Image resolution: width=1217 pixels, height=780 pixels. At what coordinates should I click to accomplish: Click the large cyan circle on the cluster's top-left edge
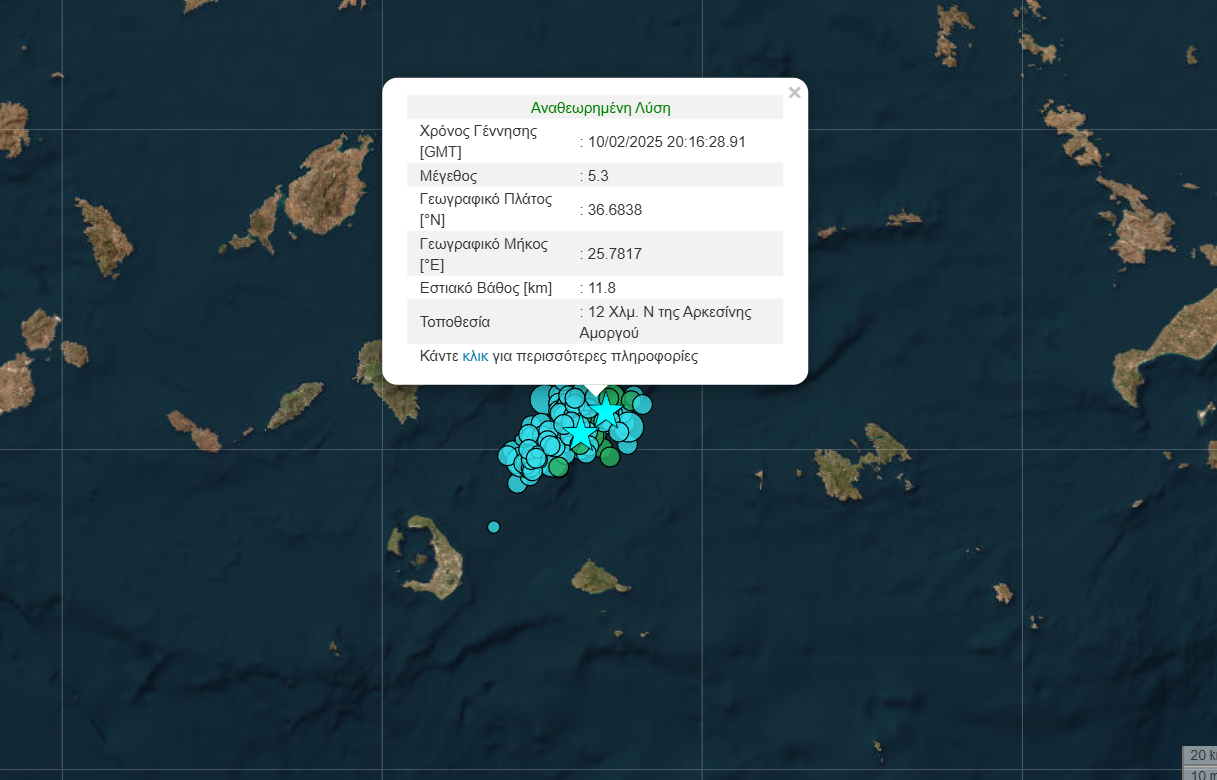click(x=541, y=399)
